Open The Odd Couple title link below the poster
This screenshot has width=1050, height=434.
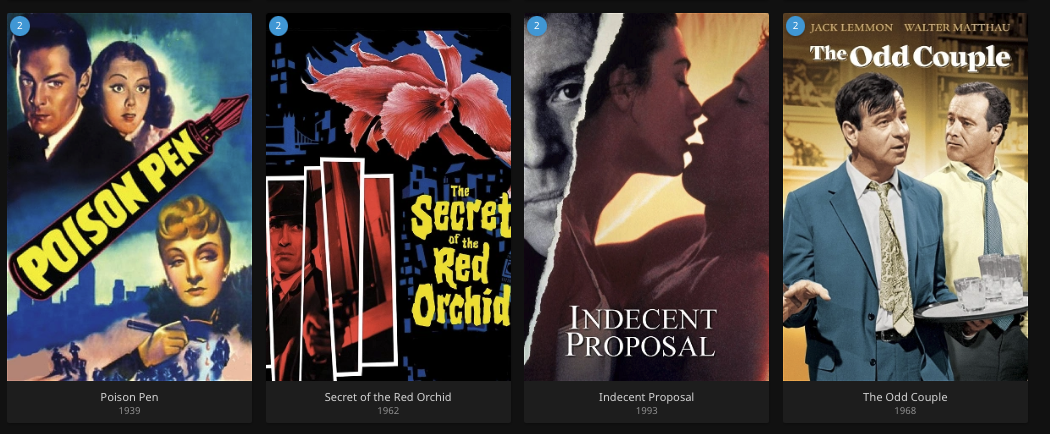point(905,397)
